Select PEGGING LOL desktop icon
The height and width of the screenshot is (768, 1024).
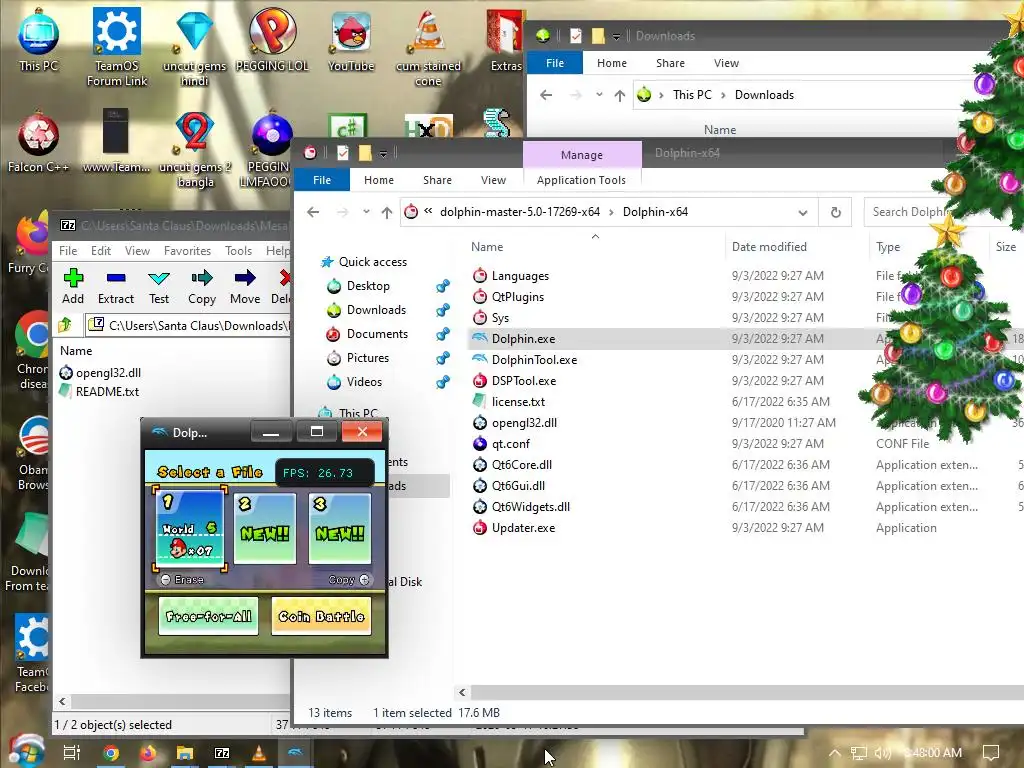(x=272, y=39)
